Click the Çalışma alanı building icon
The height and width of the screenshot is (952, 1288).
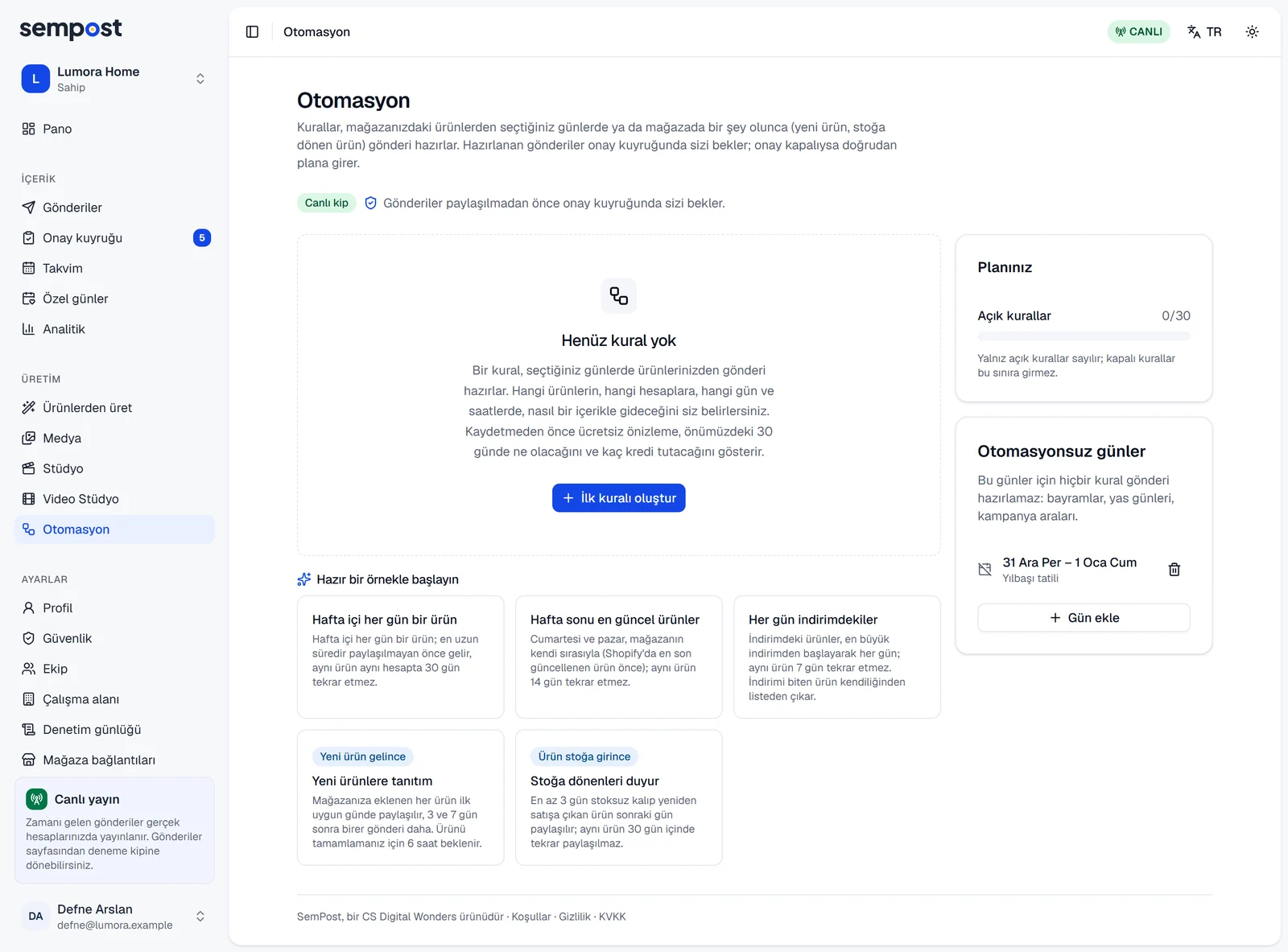tap(29, 699)
